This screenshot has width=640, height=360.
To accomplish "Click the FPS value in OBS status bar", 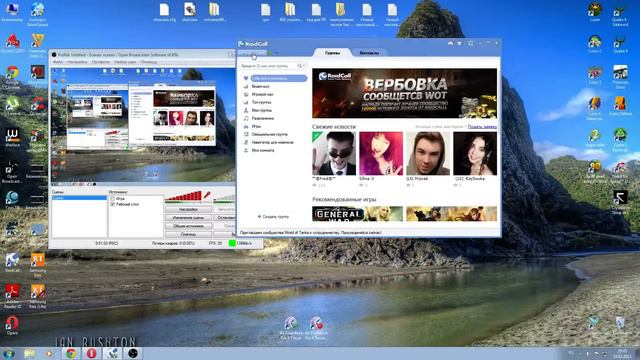I will 215,243.
